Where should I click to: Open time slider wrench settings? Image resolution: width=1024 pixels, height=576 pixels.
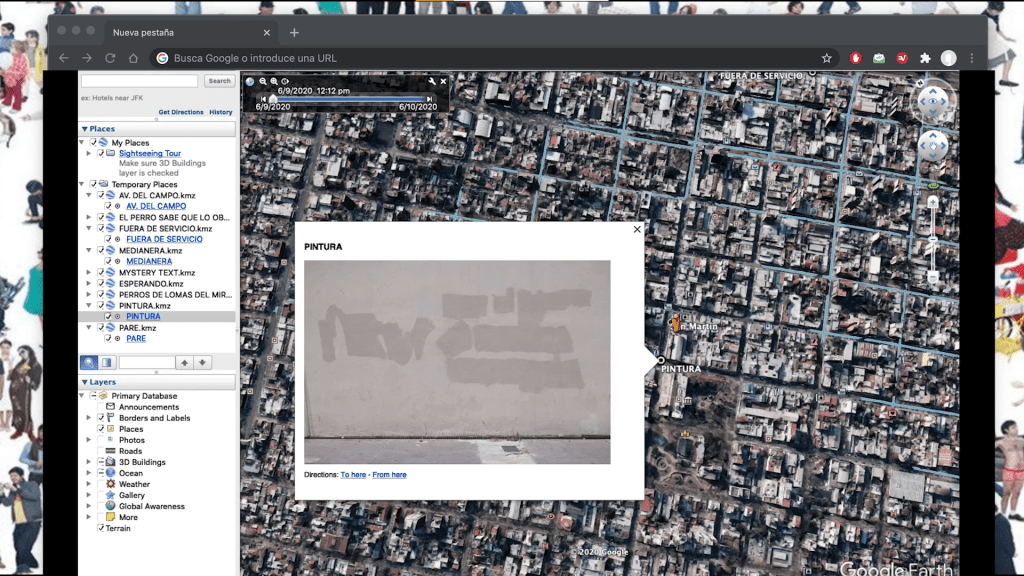tap(432, 81)
